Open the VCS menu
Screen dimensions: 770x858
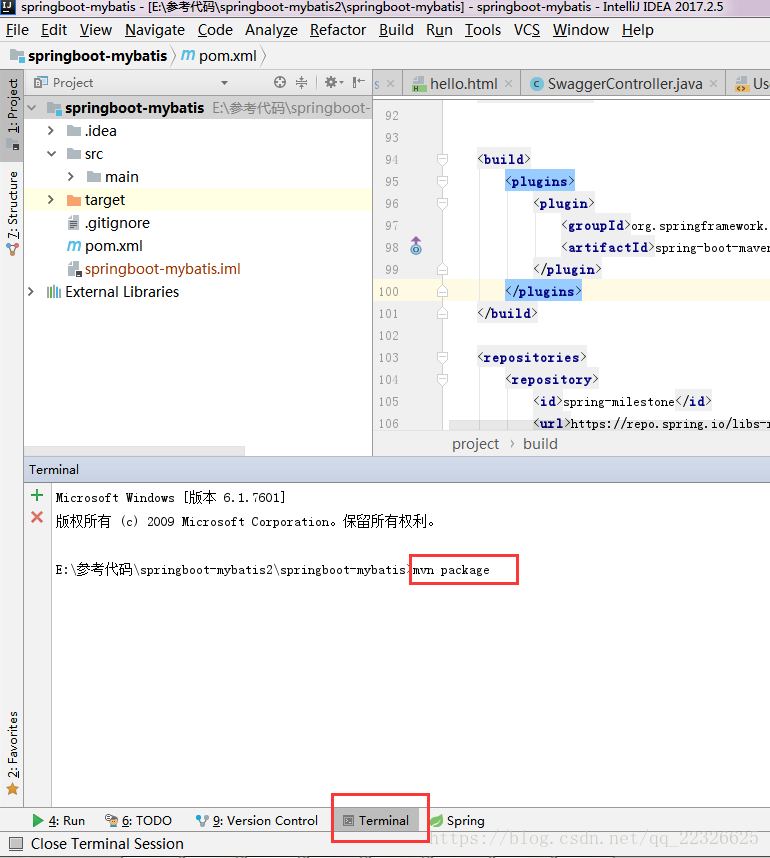(526, 30)
